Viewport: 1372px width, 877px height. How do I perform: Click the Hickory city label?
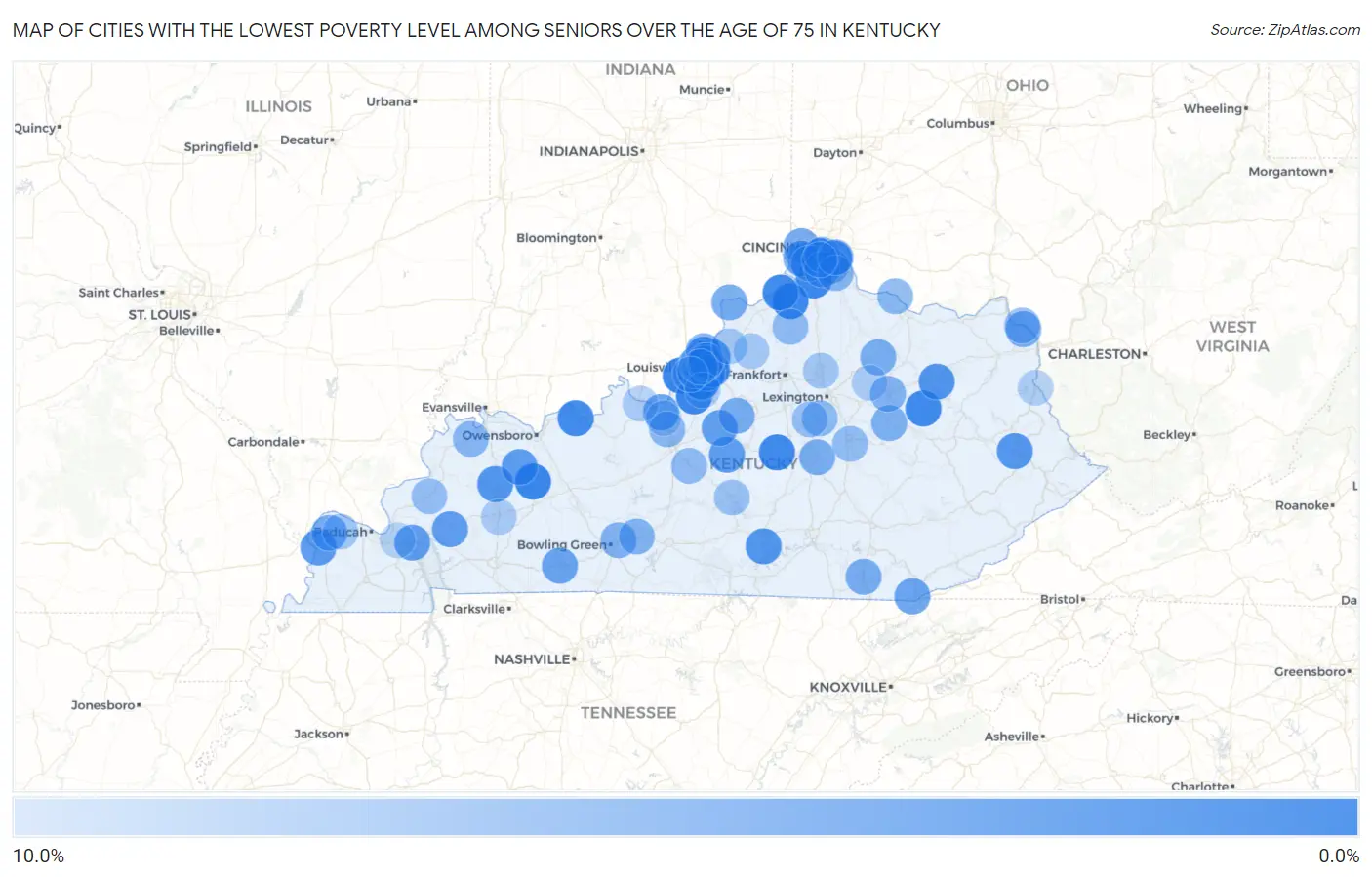1151,718
